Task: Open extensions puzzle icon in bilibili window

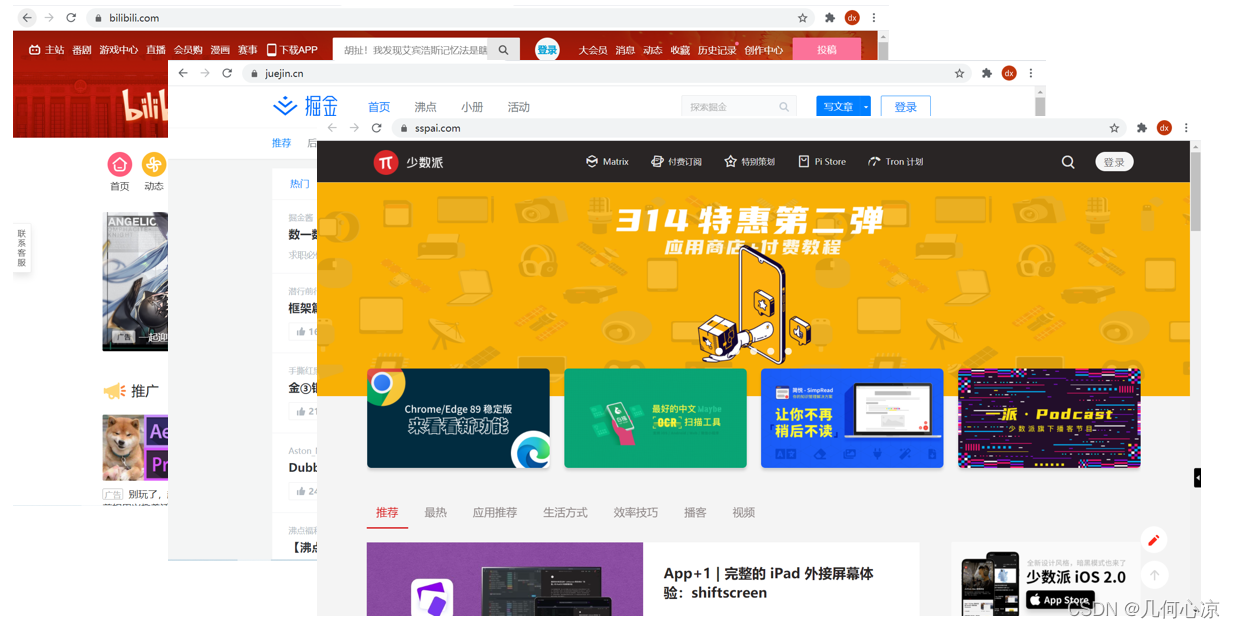Action: click(x=829, y=18)
